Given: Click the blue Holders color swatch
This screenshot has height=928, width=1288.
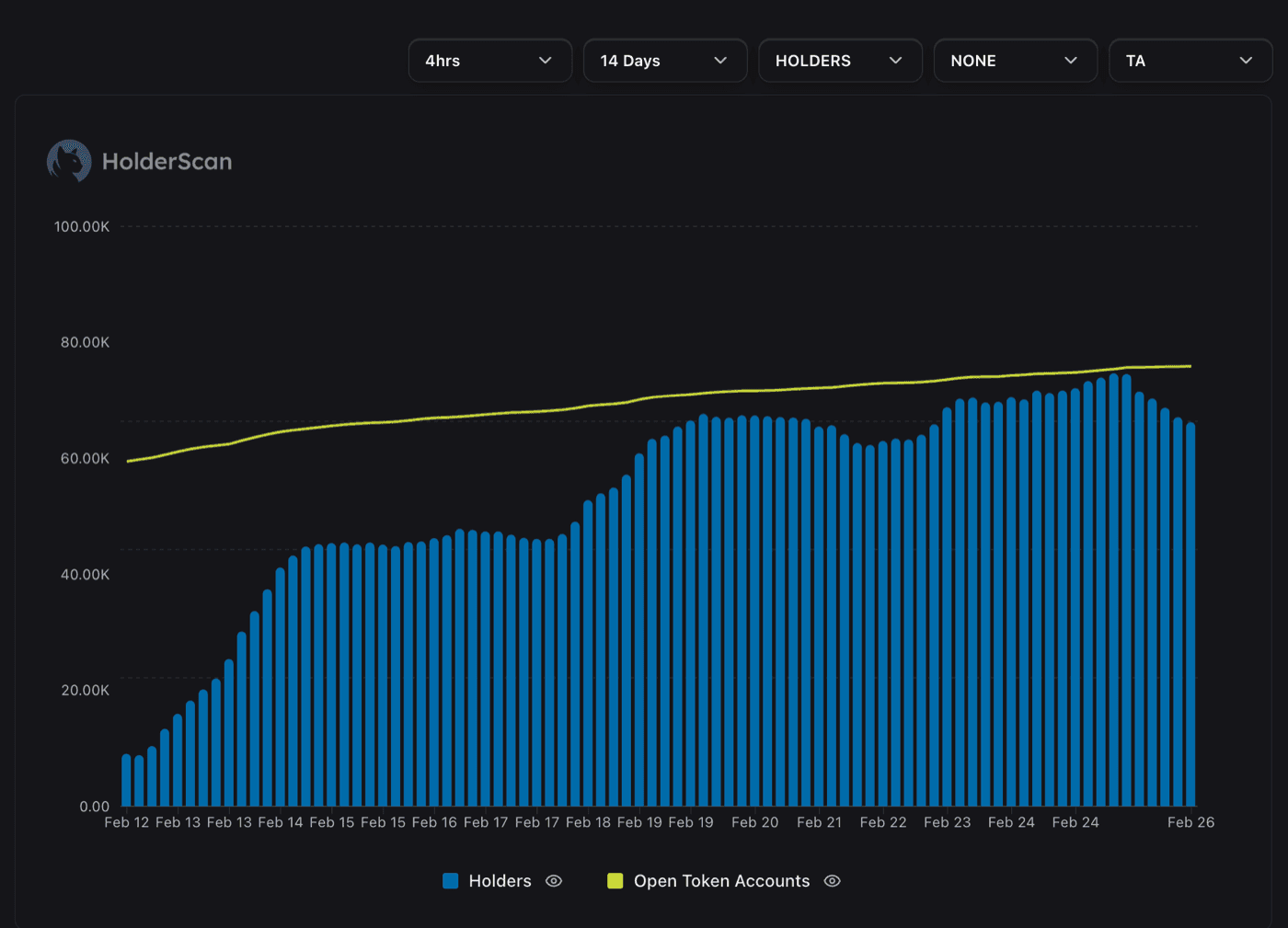Looking at the screenshot, I should coord(450,880).
